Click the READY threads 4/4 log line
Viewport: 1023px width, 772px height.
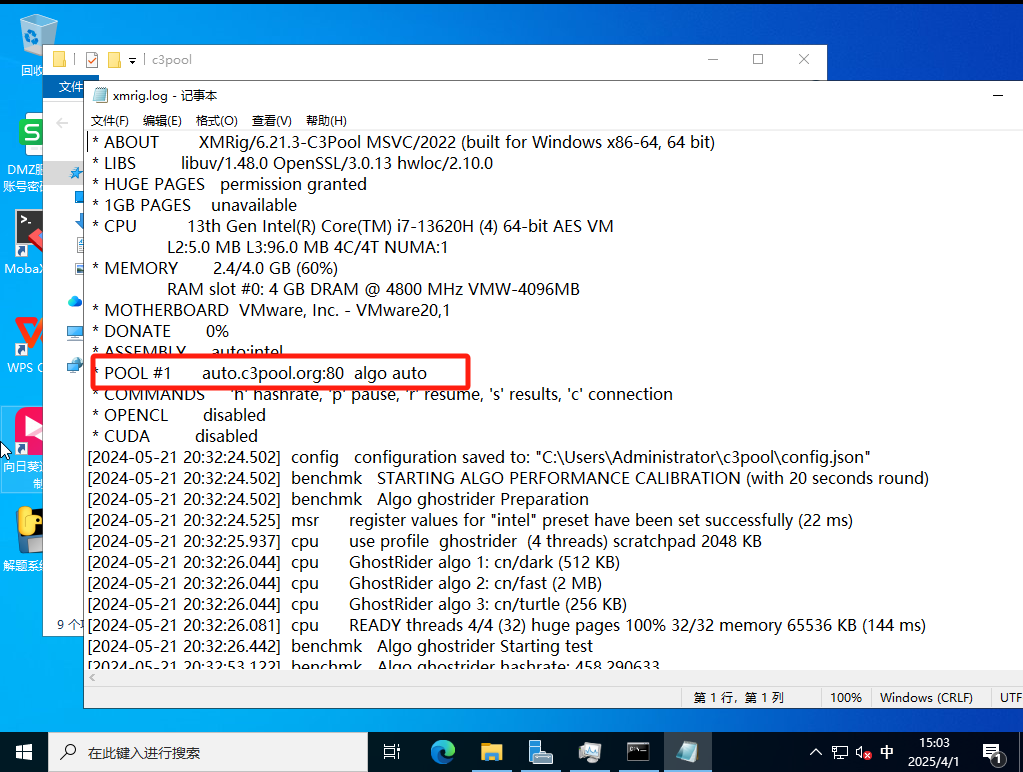[x=507, y=625]
